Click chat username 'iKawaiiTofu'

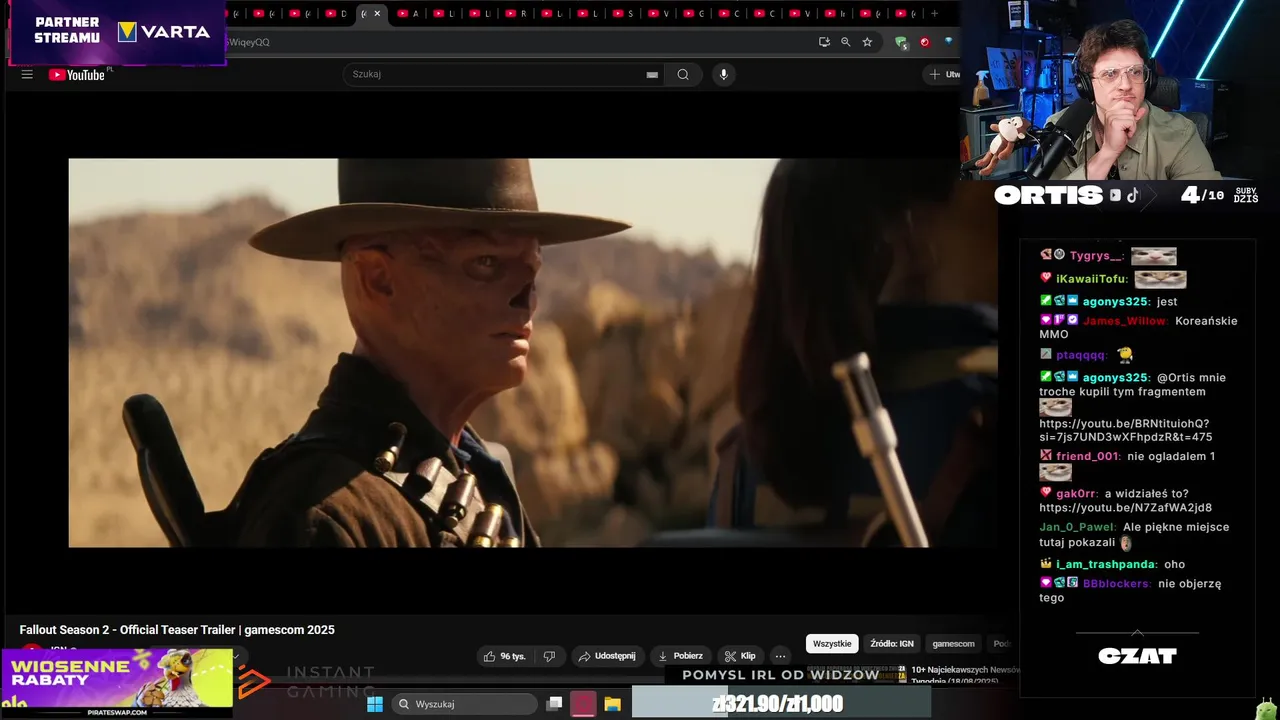(1092, 279)
